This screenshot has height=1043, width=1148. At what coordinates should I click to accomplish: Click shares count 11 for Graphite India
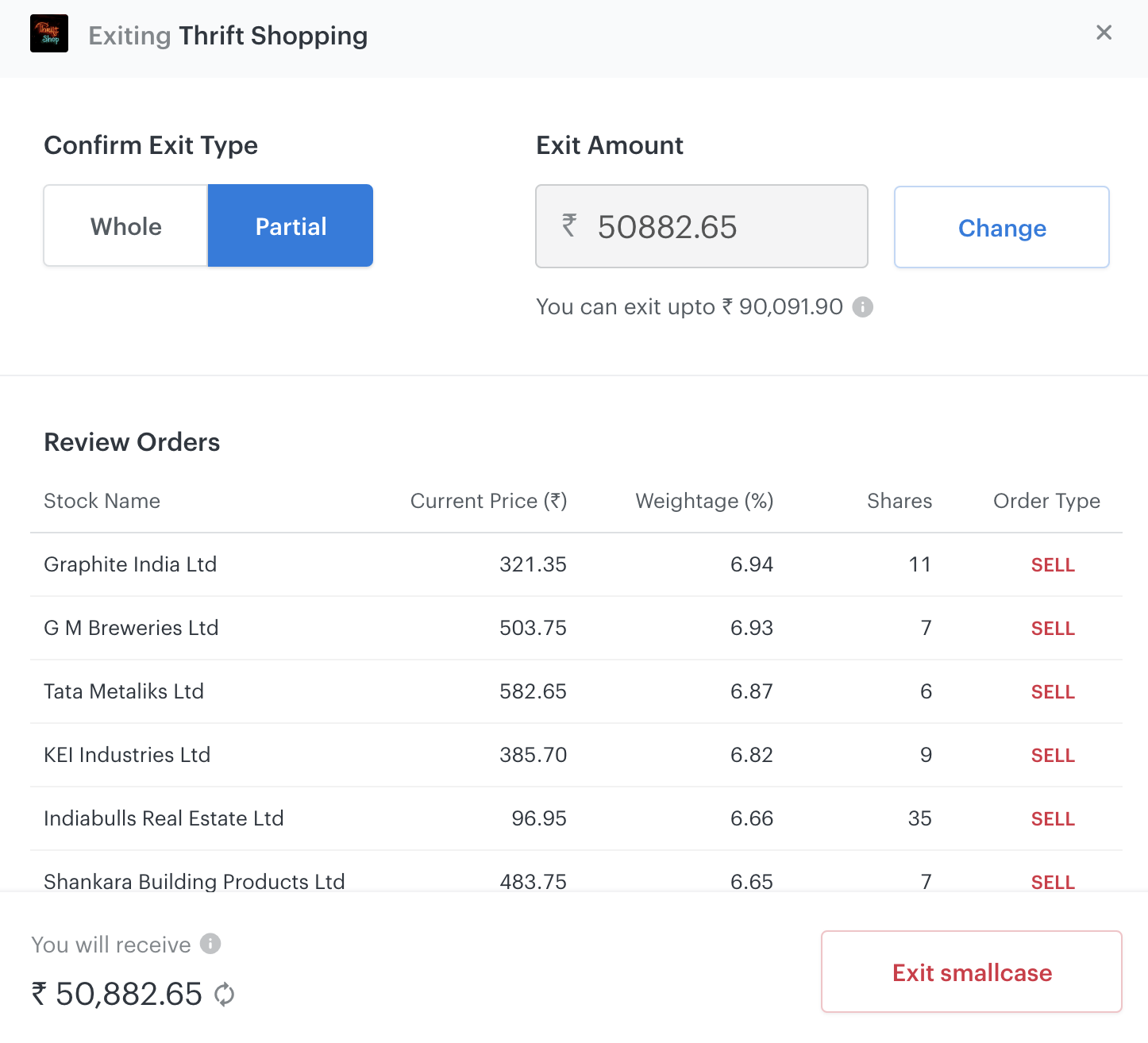(920, 564)
